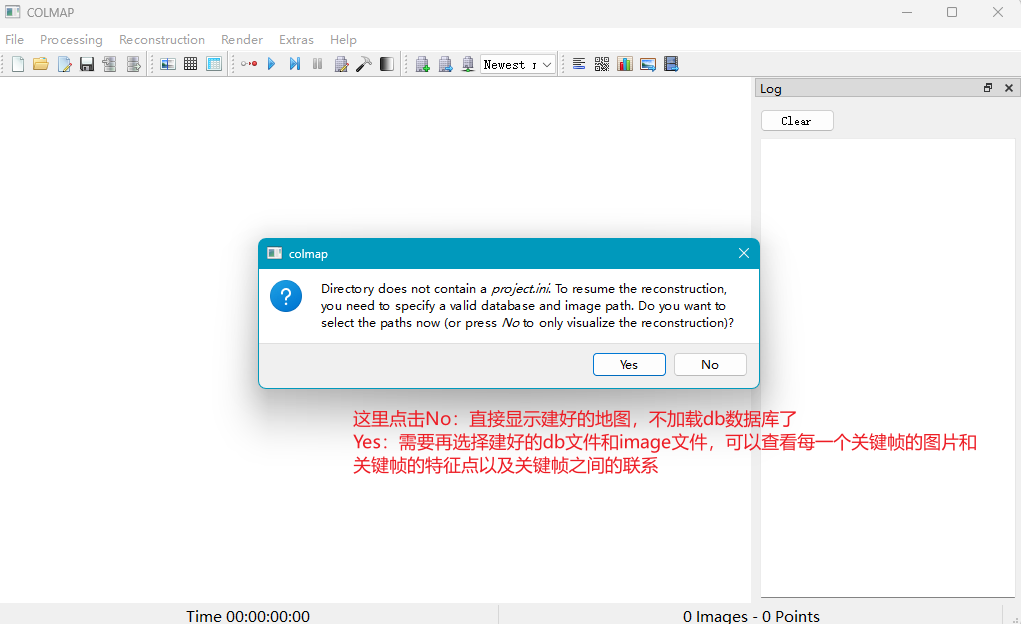Viewport: 1021px width, 624px height.
Task: Click the Bundle adjustment hammer icon
Action: coord(364,64)
